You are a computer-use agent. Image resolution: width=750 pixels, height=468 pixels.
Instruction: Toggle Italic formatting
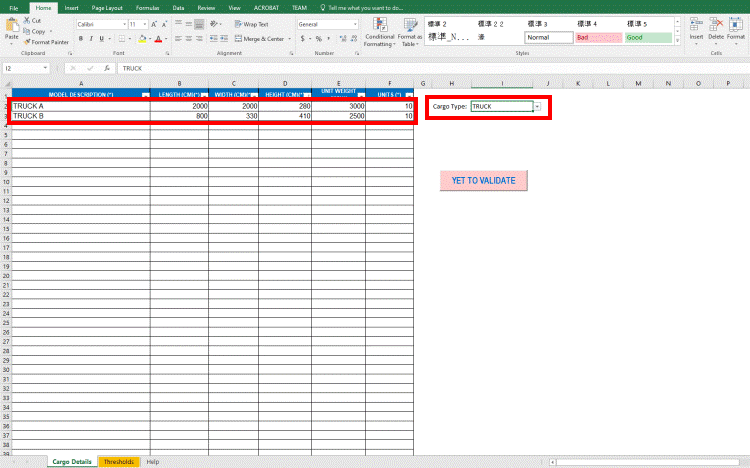pyautogui.click(x=92, y=39)
